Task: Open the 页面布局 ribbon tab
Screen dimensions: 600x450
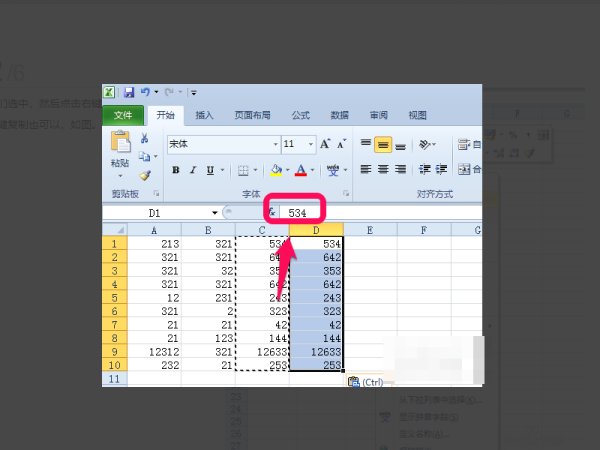Action: pos(253,115)
